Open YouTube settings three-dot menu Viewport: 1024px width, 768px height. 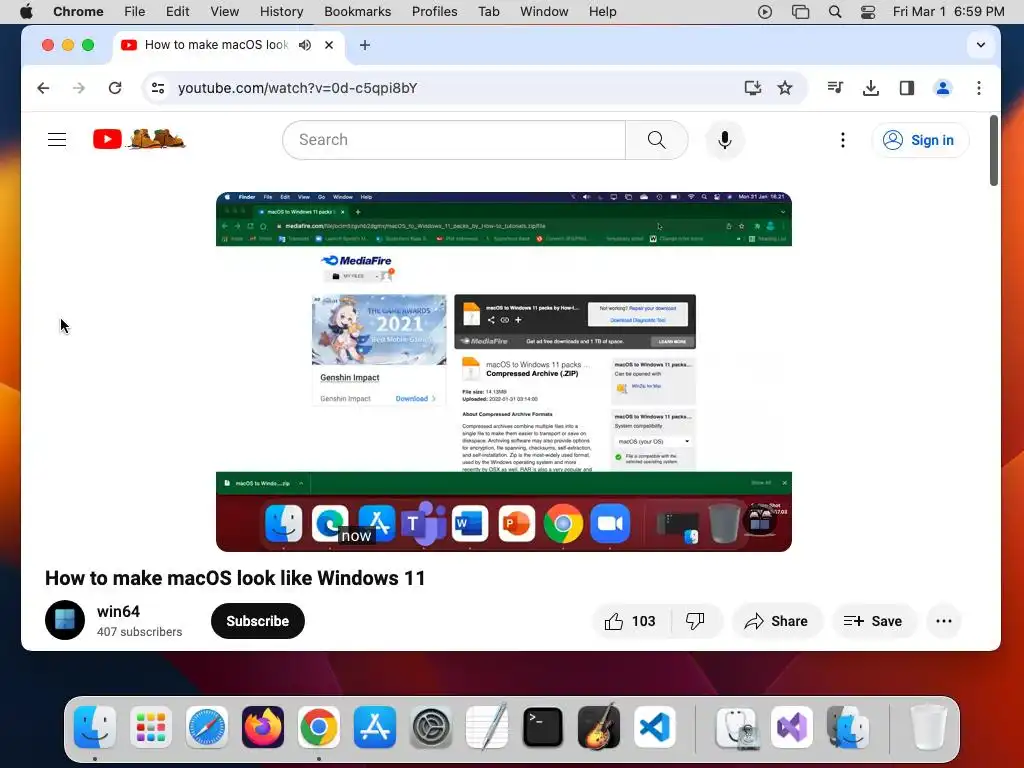[842, 140]
